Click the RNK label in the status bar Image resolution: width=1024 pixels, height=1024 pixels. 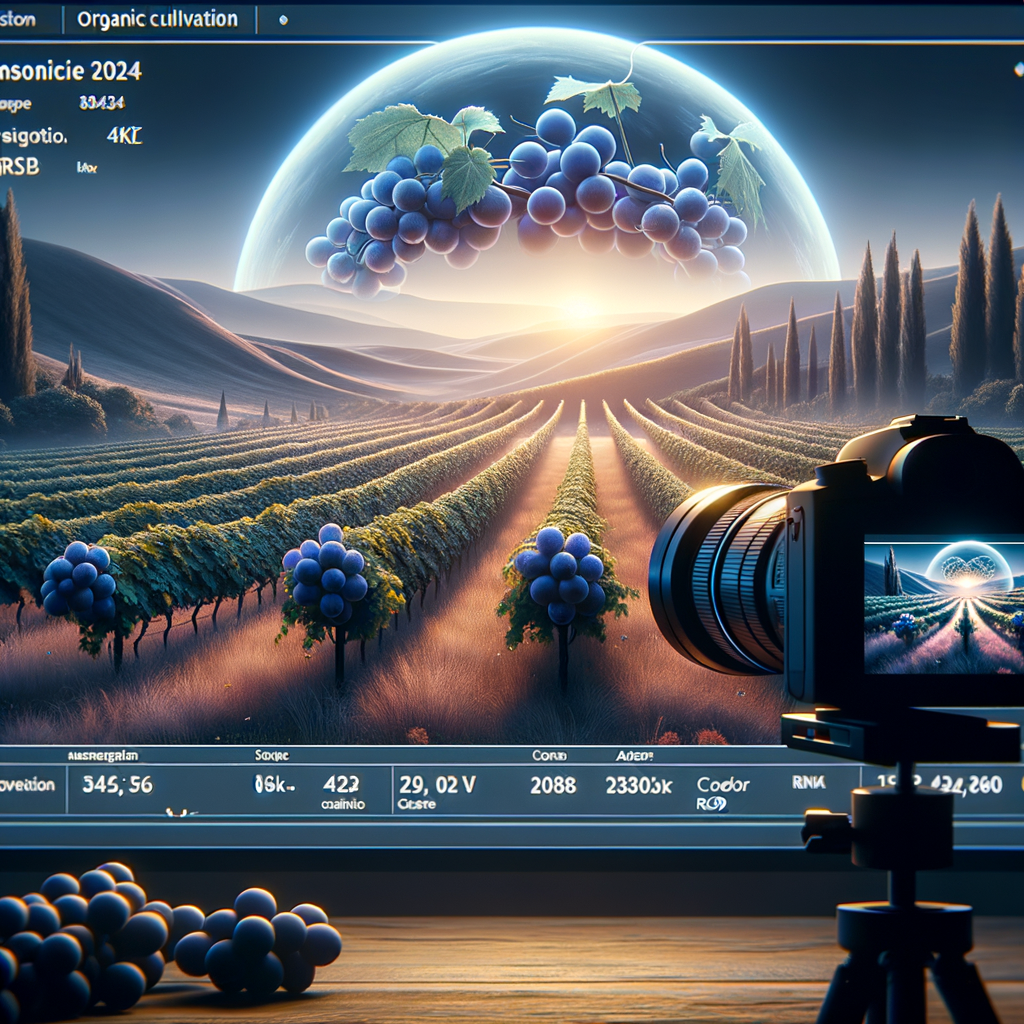(x=808, y=781)
